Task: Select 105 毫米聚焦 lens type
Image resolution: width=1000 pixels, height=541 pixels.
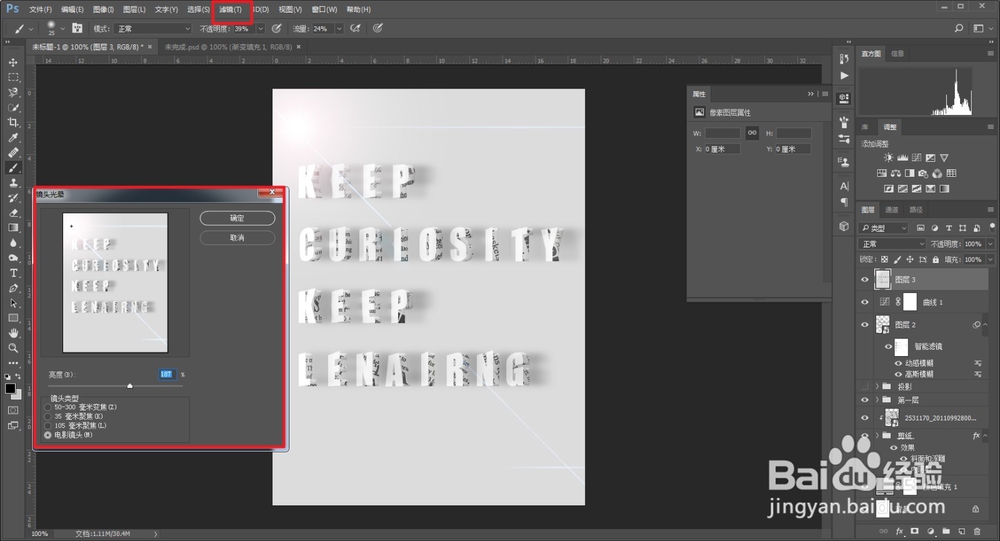Action: (x=48, y=426)
